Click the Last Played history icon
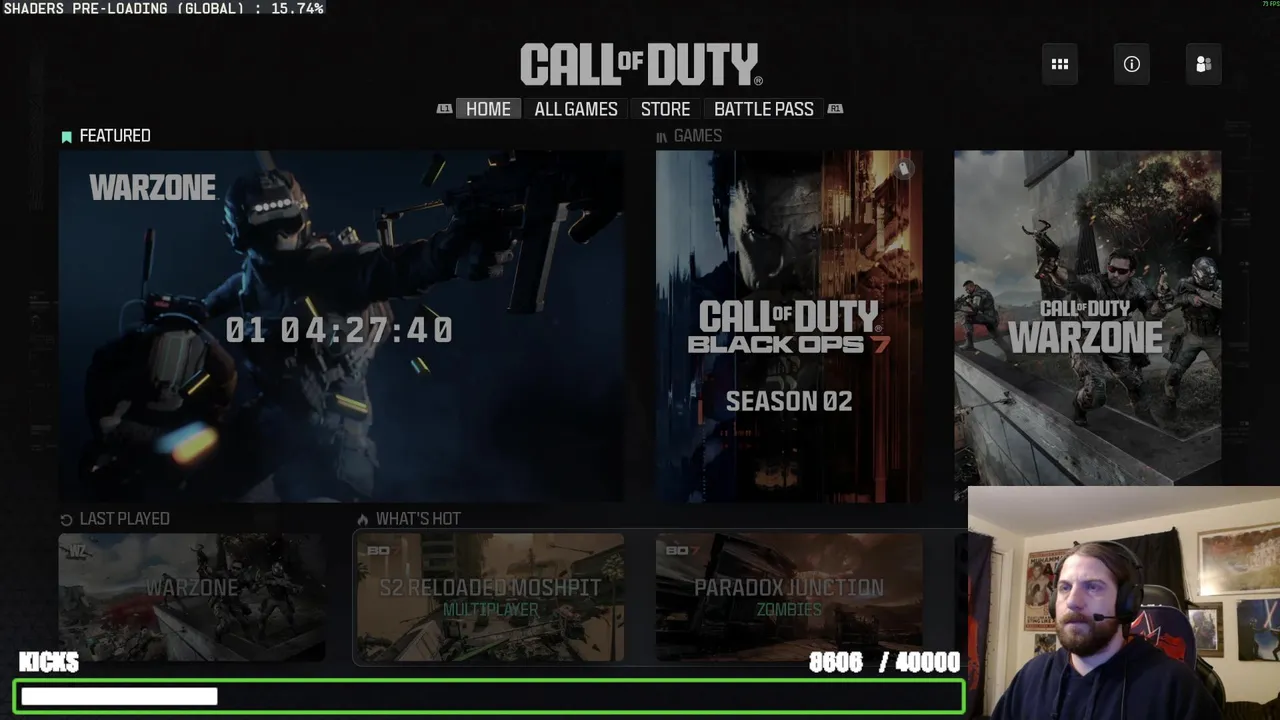1280x720 pixels. [66, 519]
